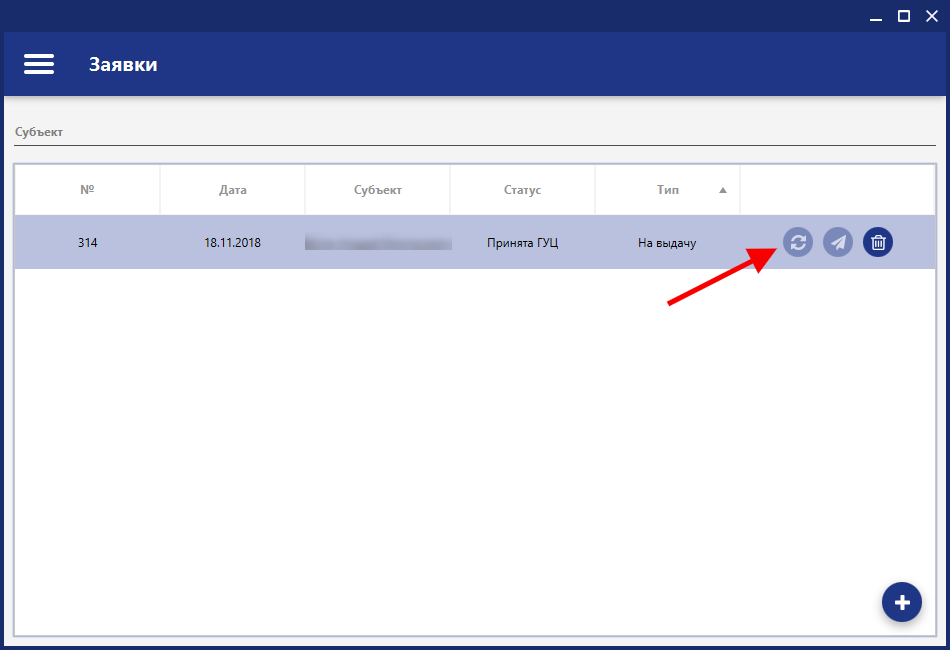Open the hamburger navigation menu
This screenshot has width=950, height=650.
(x=39, y=64)
